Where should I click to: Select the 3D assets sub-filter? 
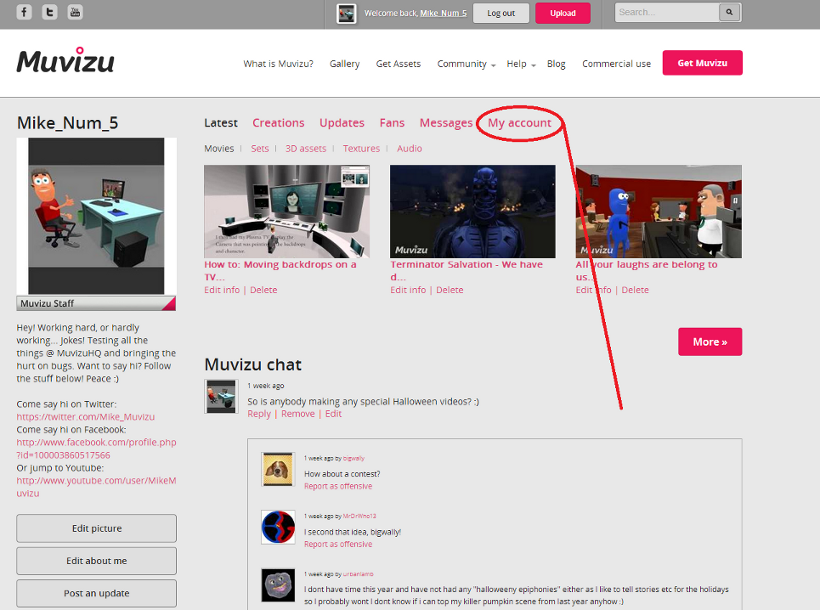[x=306, y=149]
